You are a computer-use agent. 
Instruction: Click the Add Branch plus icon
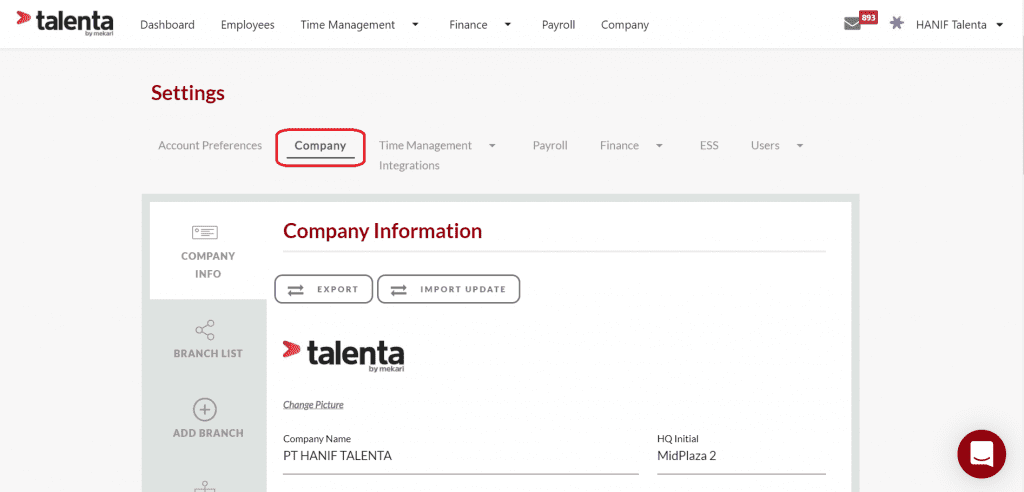point(205,410)
